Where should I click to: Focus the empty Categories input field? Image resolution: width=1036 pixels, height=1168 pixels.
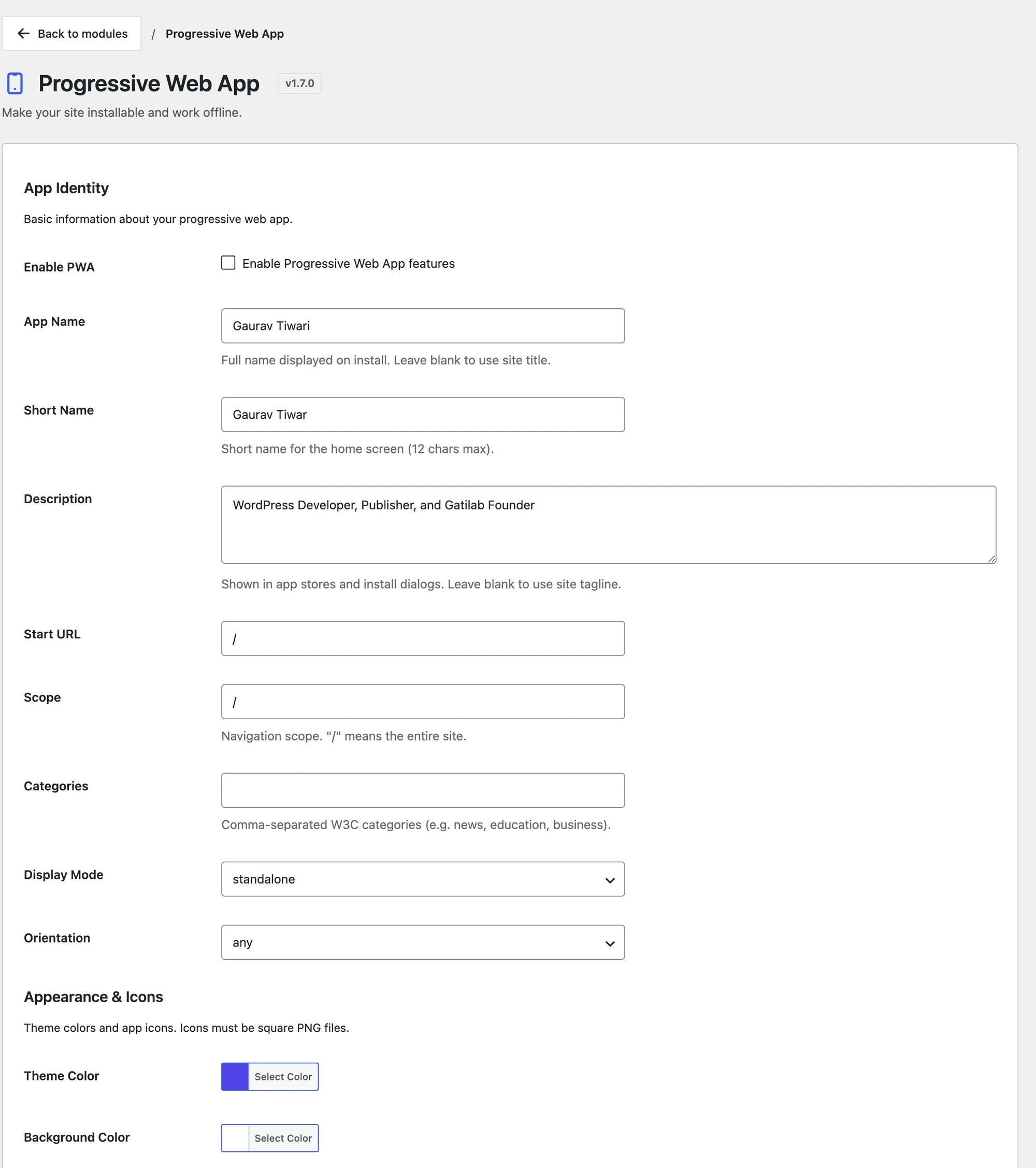coord(423,790)
